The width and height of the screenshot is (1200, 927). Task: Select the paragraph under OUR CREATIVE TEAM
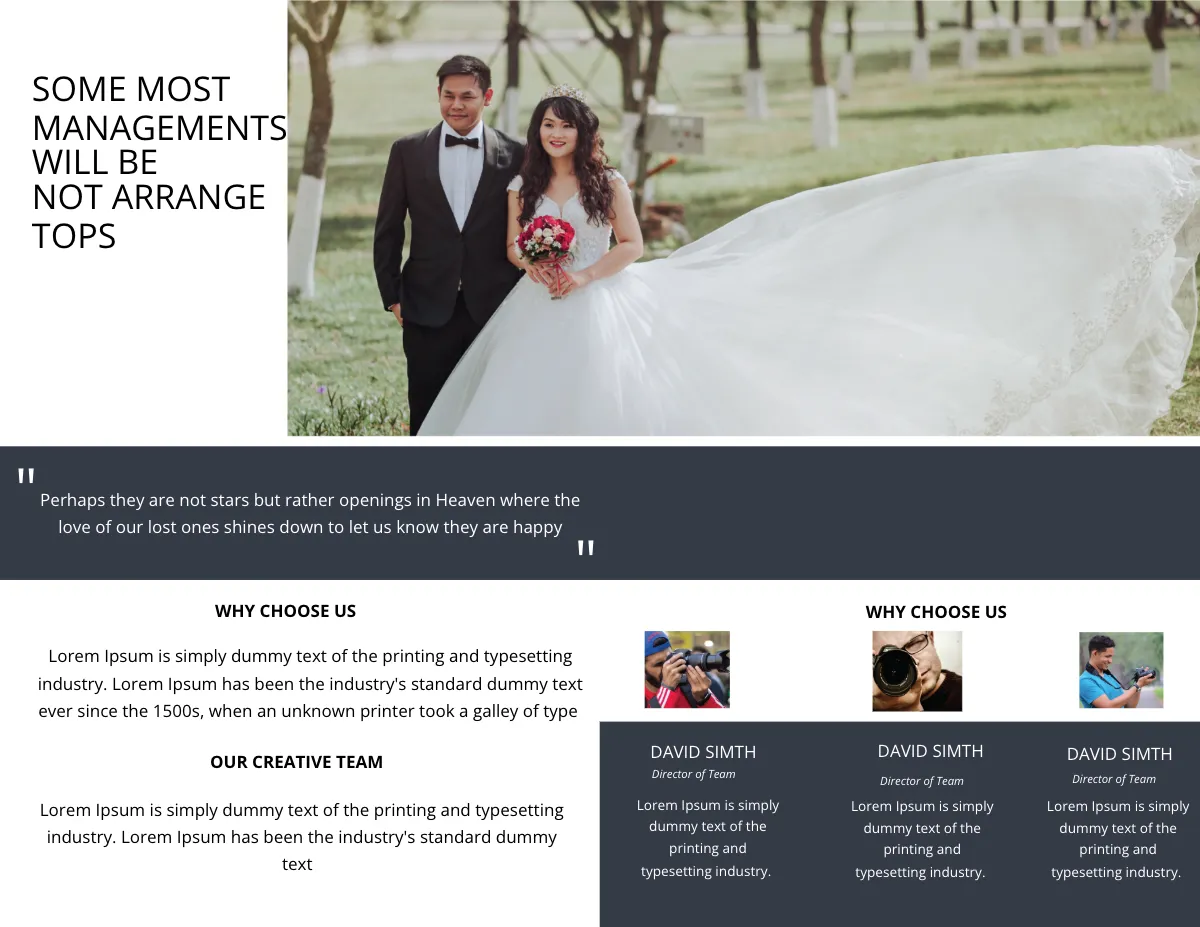coord(300,836)
